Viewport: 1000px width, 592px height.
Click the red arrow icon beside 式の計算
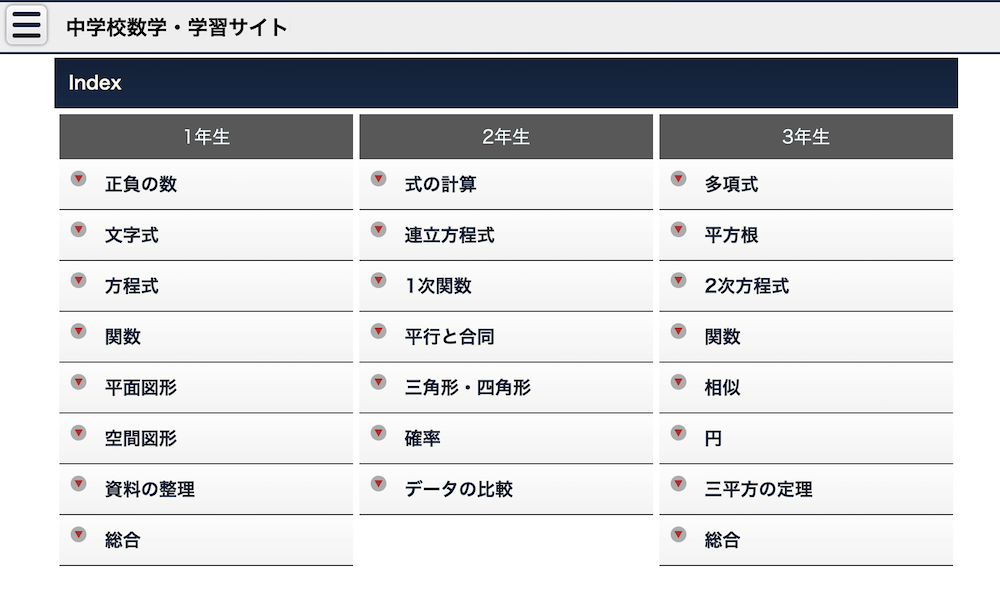[378, 179]
